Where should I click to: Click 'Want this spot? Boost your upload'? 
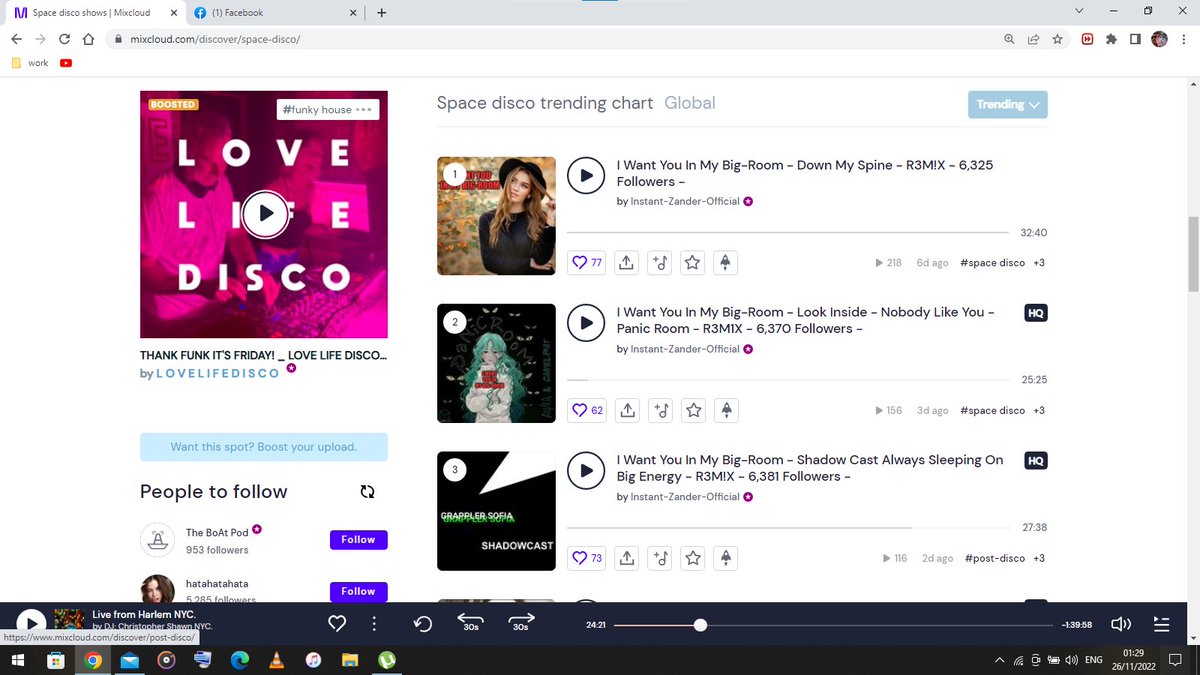pyautogui.click(x=264, y=447)
